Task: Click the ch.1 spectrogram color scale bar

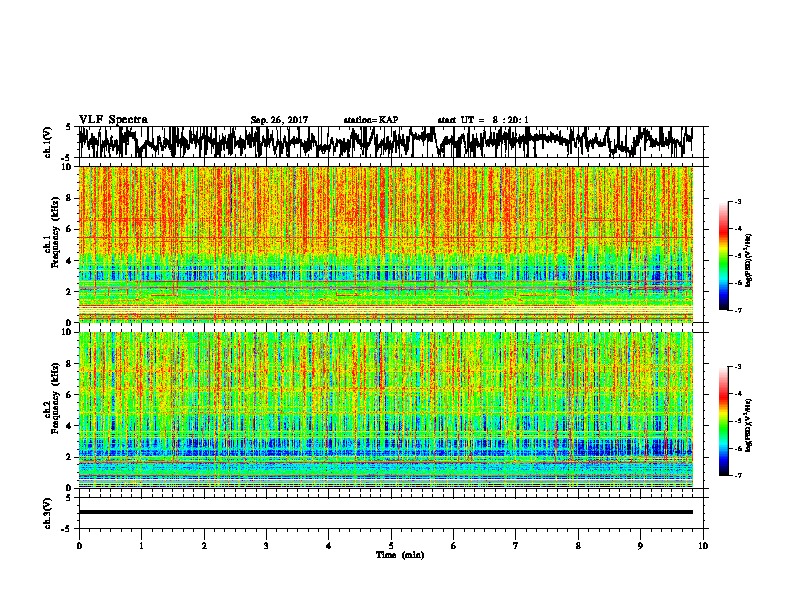Action: tap(723, 256)
